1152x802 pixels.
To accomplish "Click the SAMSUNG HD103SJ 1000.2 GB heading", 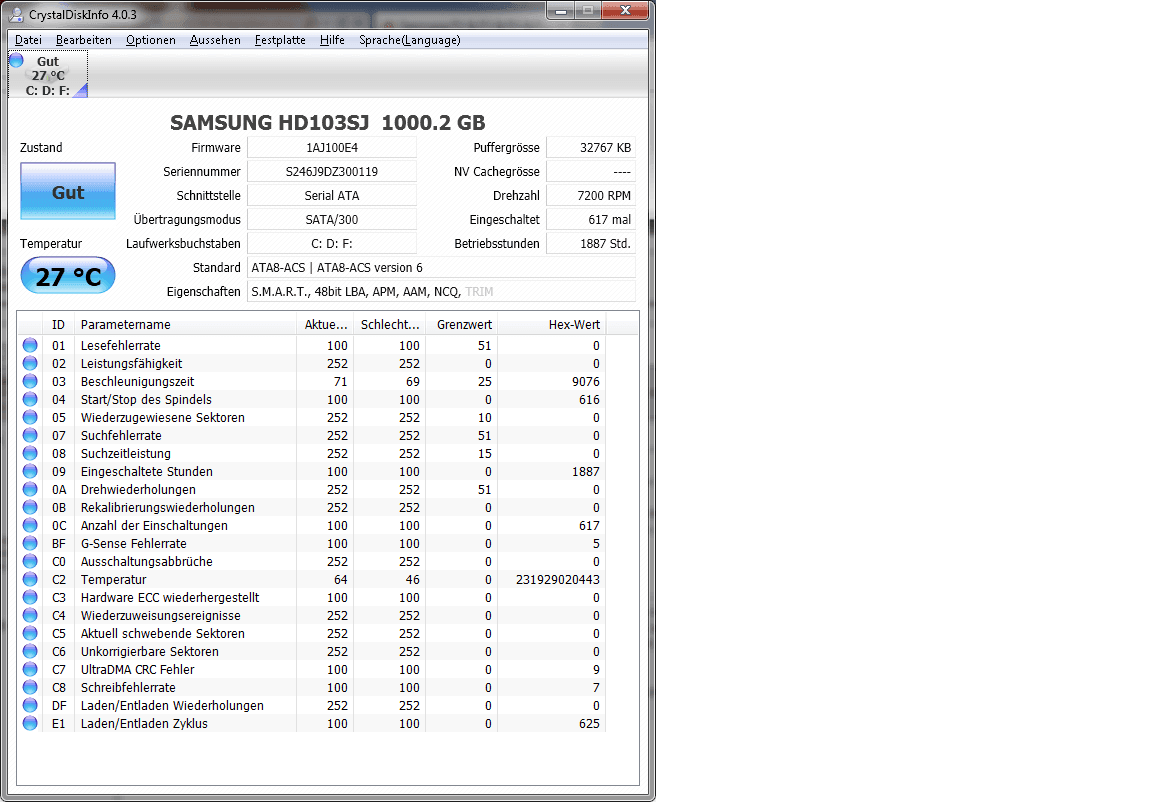I will tap(328, 123).
